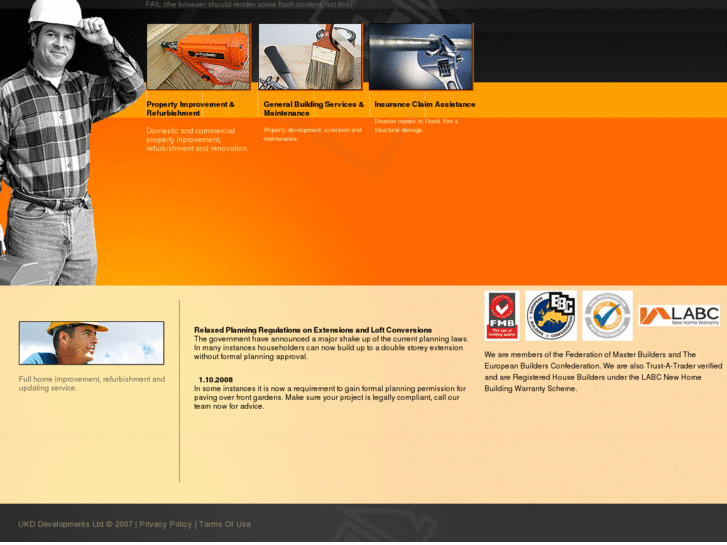This screenshot has height=545, width=727.
Task: Click the FMB Master Builders logo
Action: [x=502, y=315]
